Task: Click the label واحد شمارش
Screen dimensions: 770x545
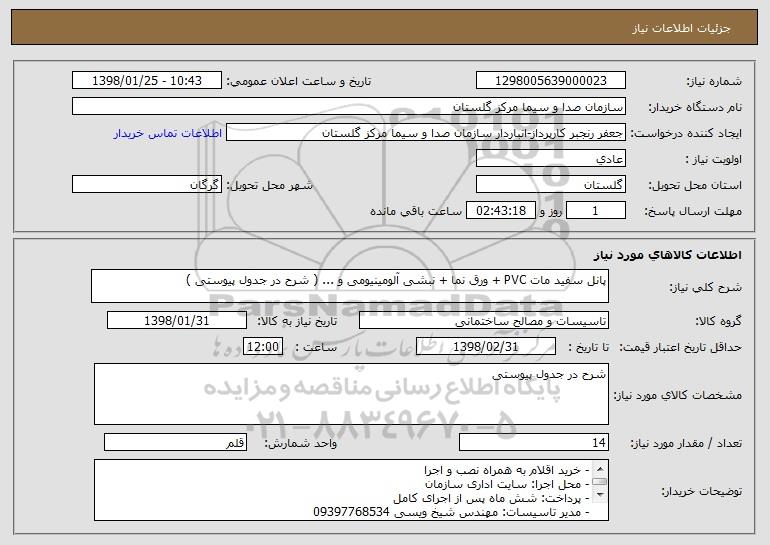Action: [301, 443]
